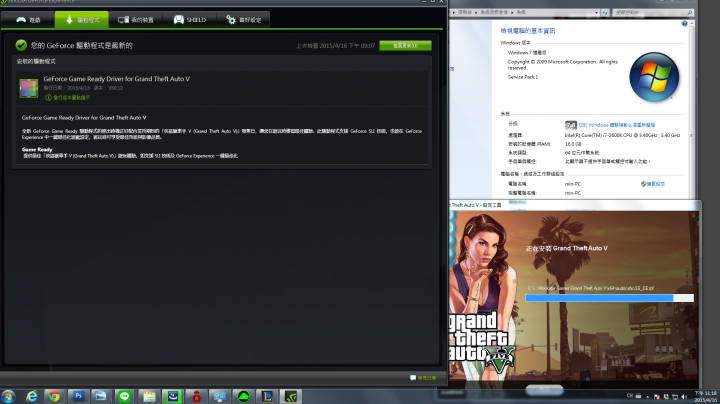Open Google Chrome from the taskbar
Viewport: 720px width, 404px height.
pos(54,396)
